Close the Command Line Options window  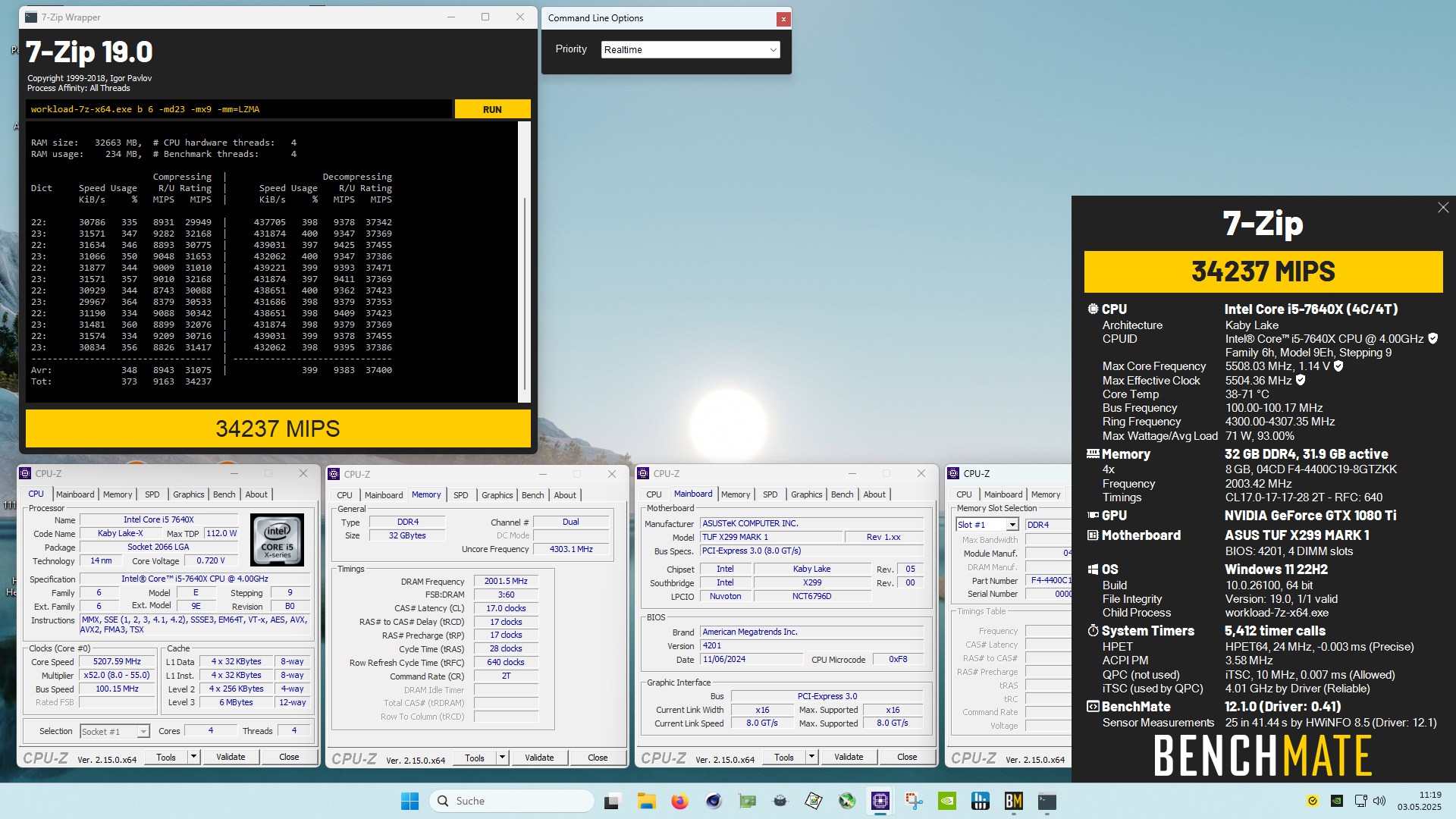click(x=783, y=19)
